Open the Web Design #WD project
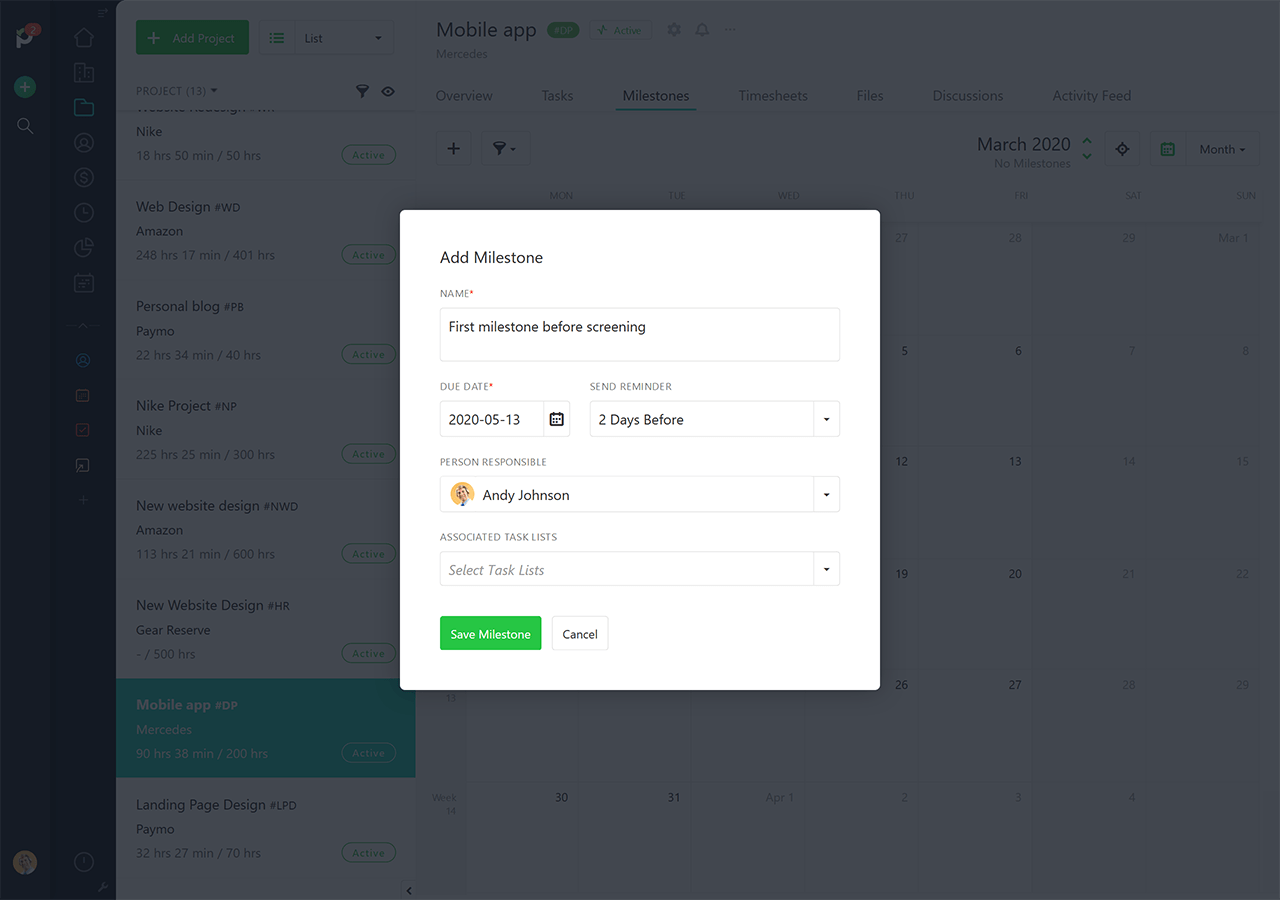 [x=266, y=231]
